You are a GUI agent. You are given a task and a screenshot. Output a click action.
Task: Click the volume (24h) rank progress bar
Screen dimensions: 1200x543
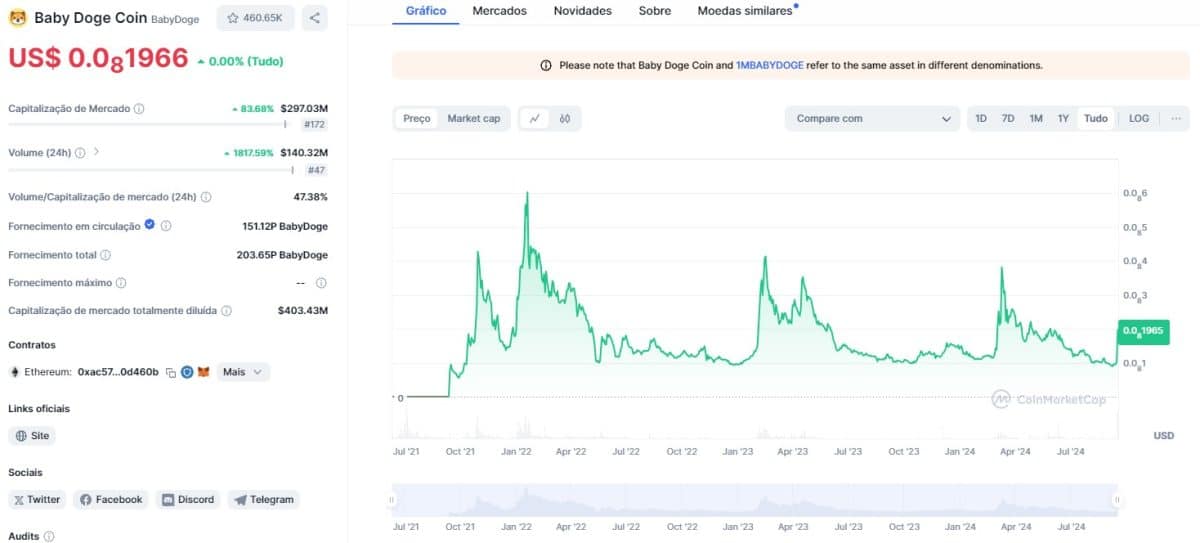coord(152,170)
